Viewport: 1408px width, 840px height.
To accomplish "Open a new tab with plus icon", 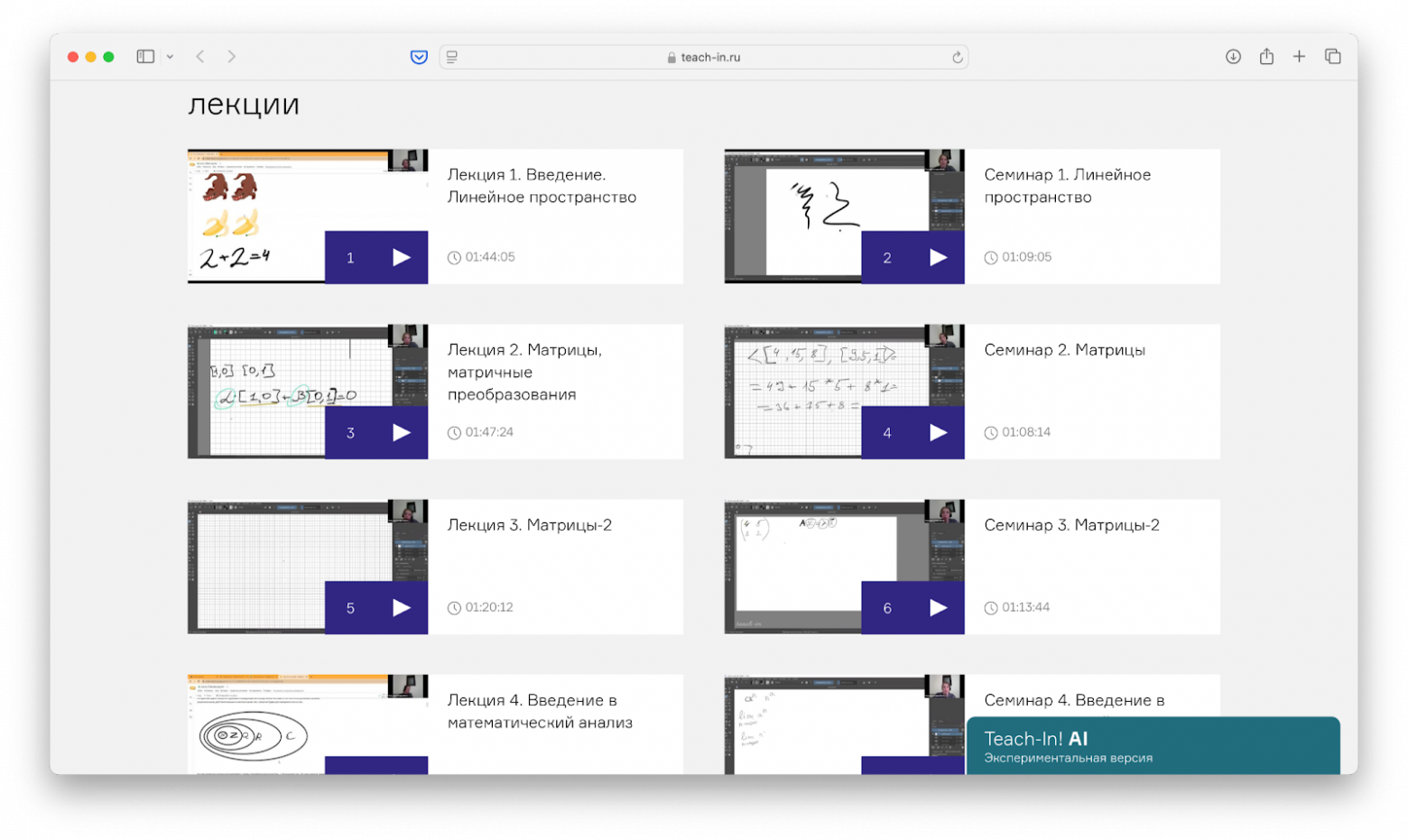I will tap(1299, 57).
